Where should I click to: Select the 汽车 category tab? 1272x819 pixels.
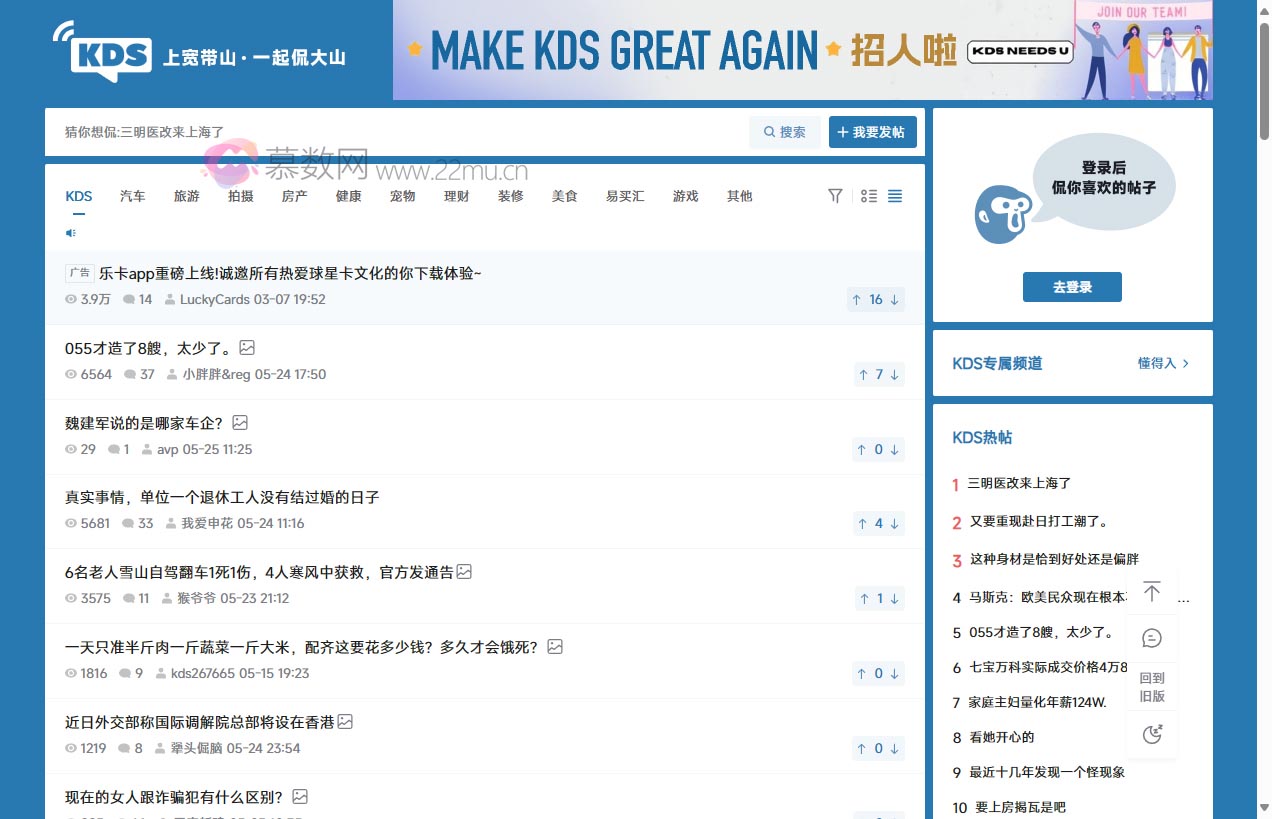pyautogui.click(x=132, y=196)
